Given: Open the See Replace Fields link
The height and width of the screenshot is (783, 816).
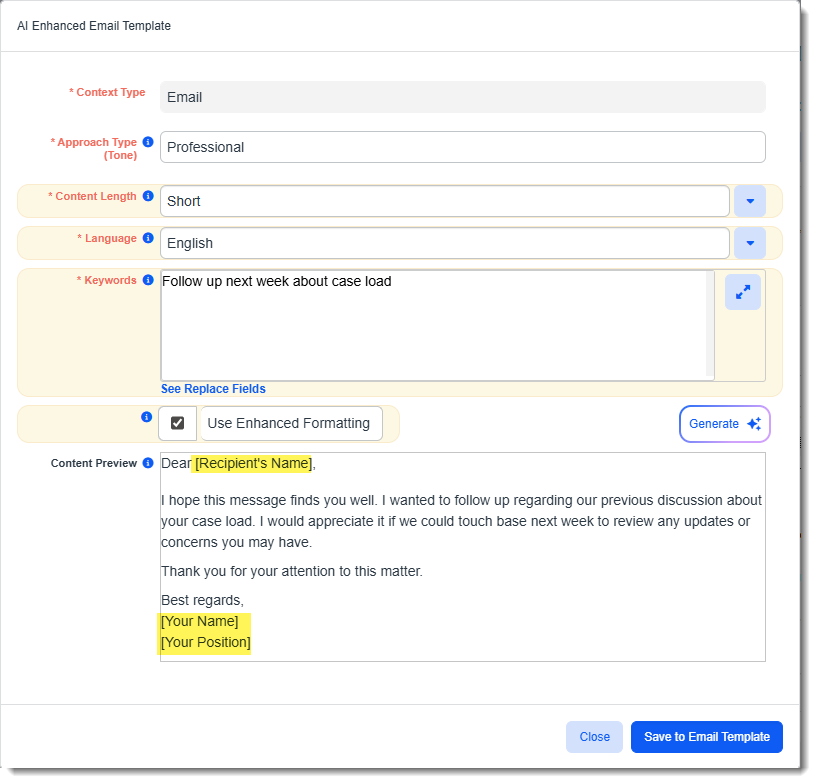Looking at the screenshot, I should (213, 389).
